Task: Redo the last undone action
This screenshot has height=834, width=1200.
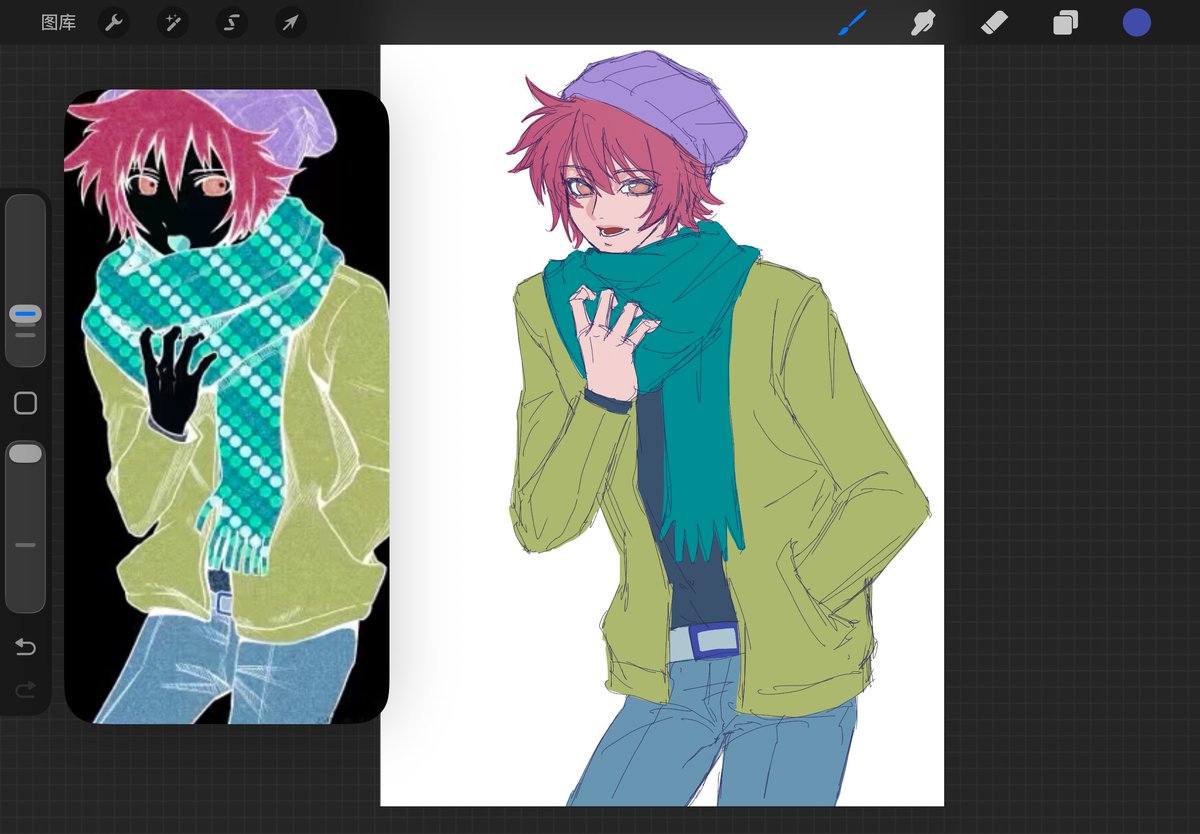Action: pyautogui.click(x=25, y=689)
